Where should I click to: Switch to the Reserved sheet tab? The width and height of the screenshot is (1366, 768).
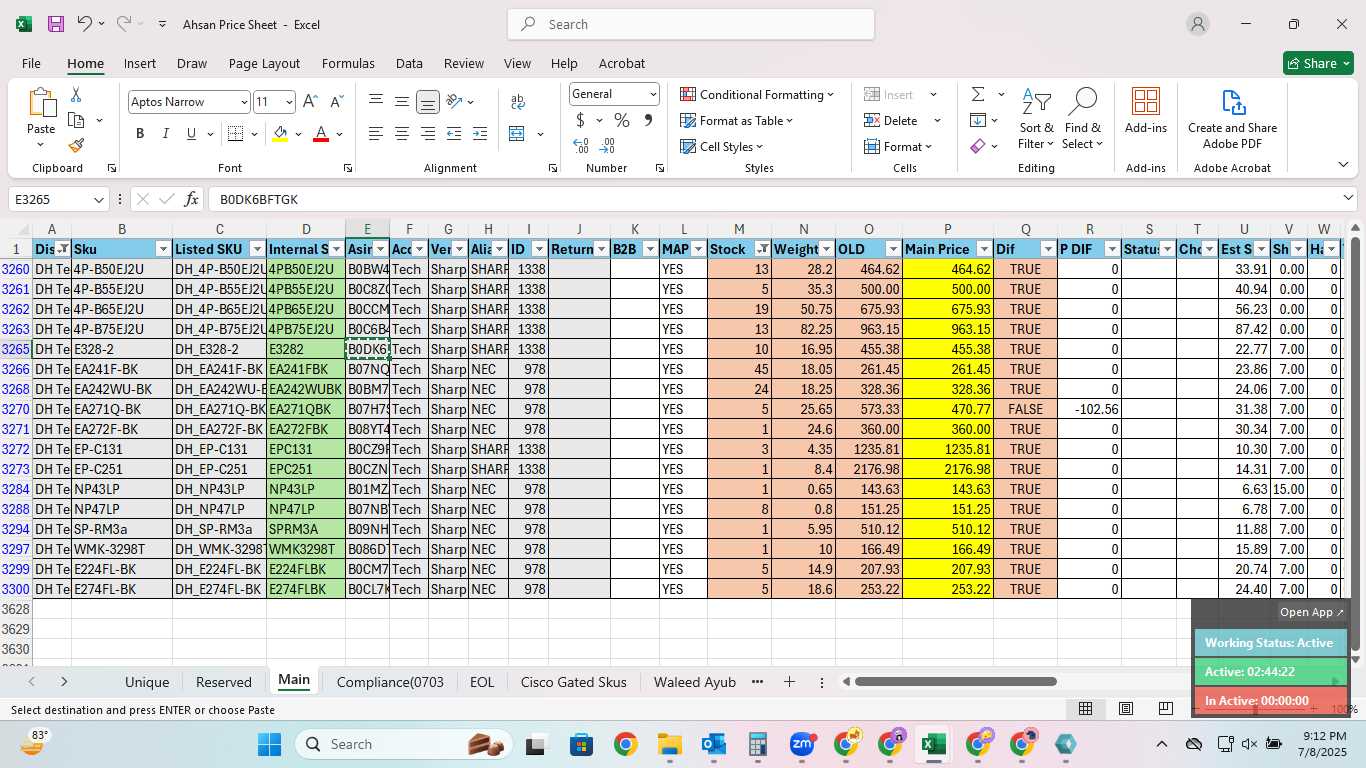point(224,682)
